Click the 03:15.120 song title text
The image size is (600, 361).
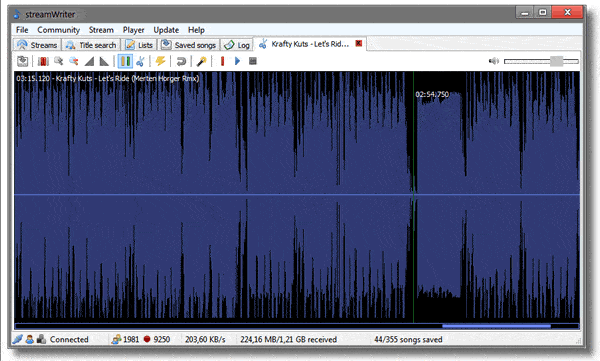(108, 78)
